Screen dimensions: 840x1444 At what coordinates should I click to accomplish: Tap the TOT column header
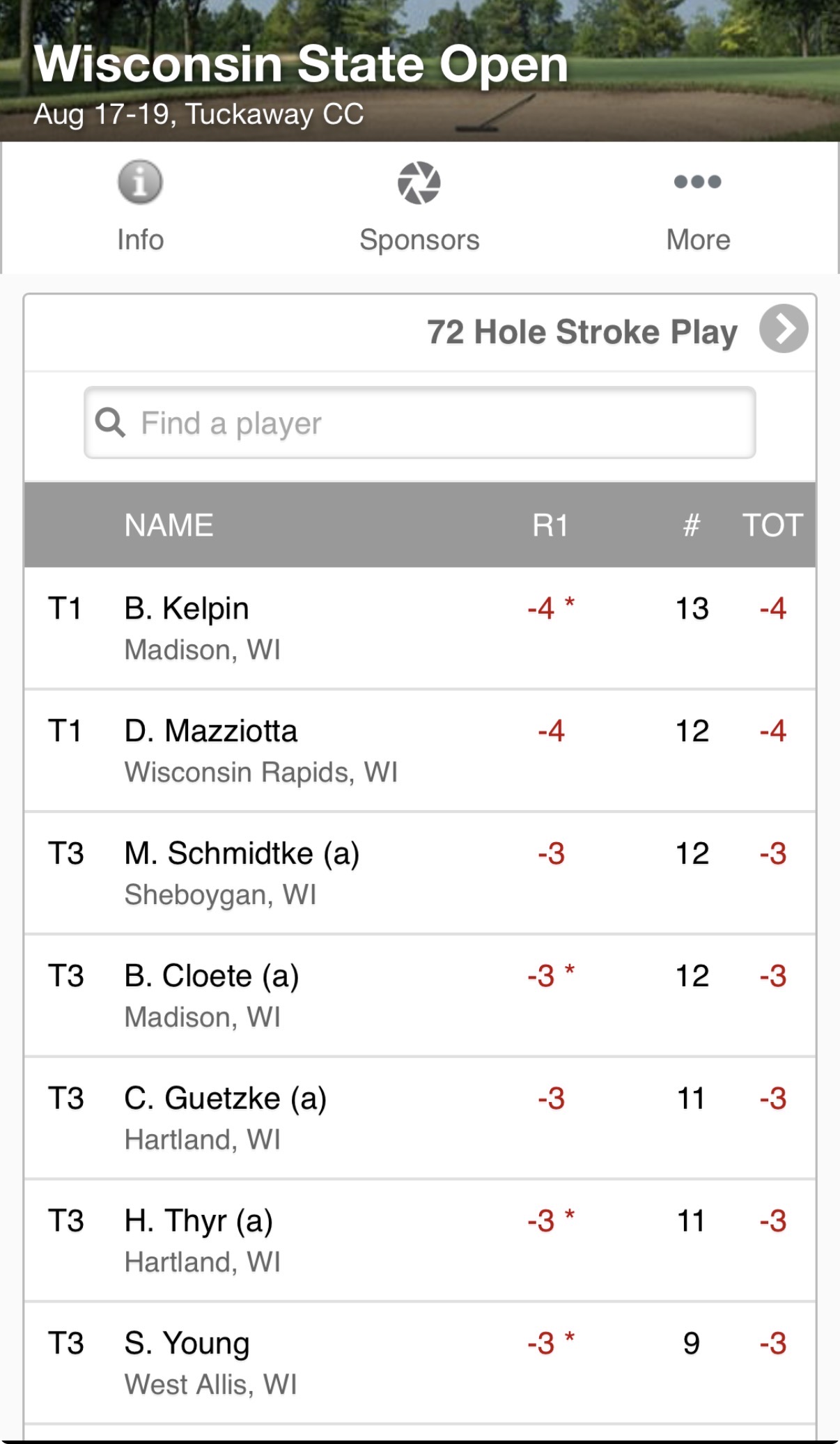point(772,525)
